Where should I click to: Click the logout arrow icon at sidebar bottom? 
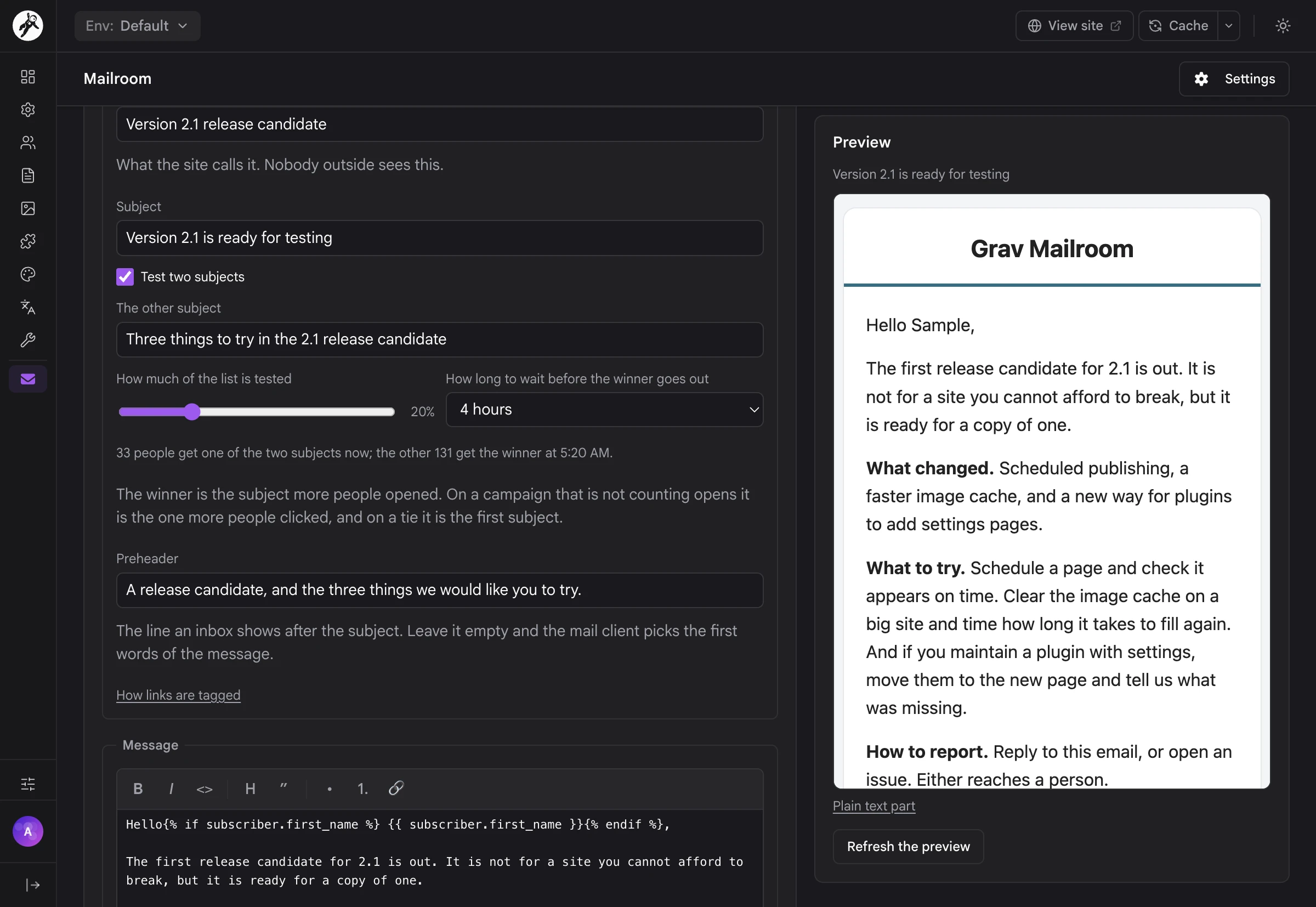click(32, 885)
